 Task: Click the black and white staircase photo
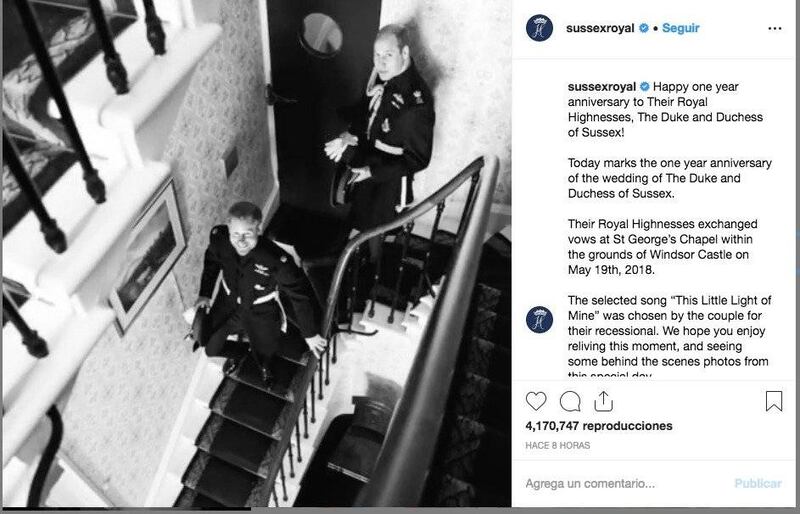point(257,254)
